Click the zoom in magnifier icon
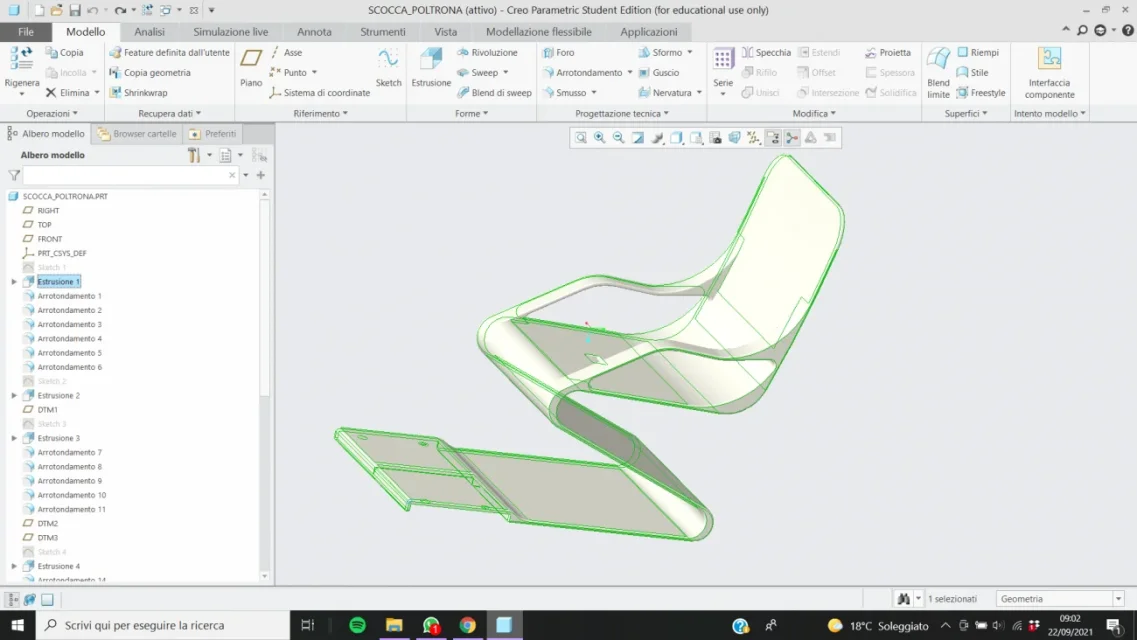1137x640 pixels. 600,138
